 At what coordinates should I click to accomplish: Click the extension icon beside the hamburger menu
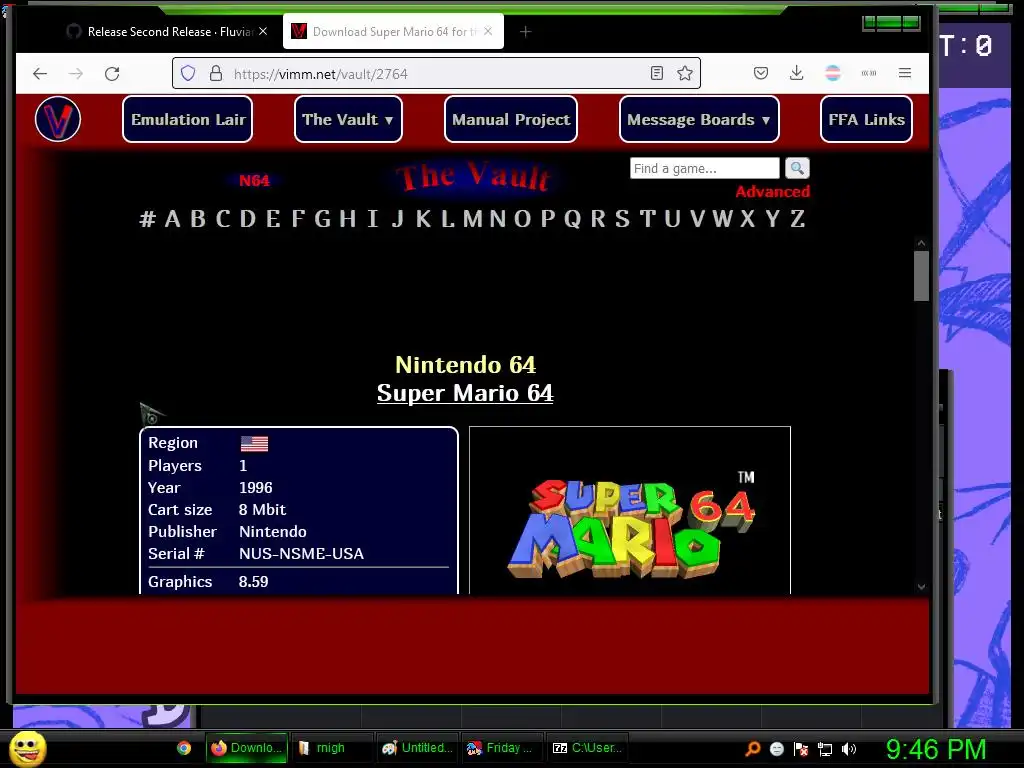tap(869, 73)
